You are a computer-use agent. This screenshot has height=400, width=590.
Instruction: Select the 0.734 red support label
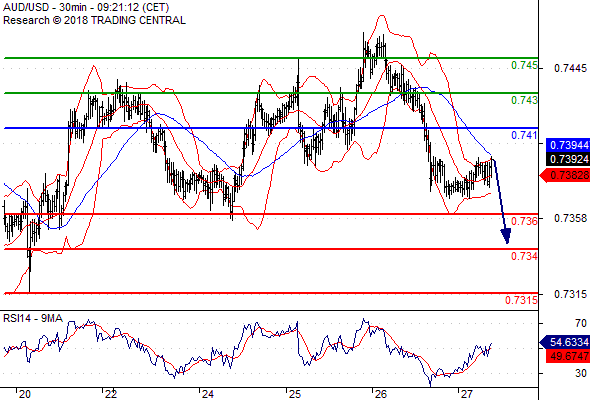pos(525,256)
